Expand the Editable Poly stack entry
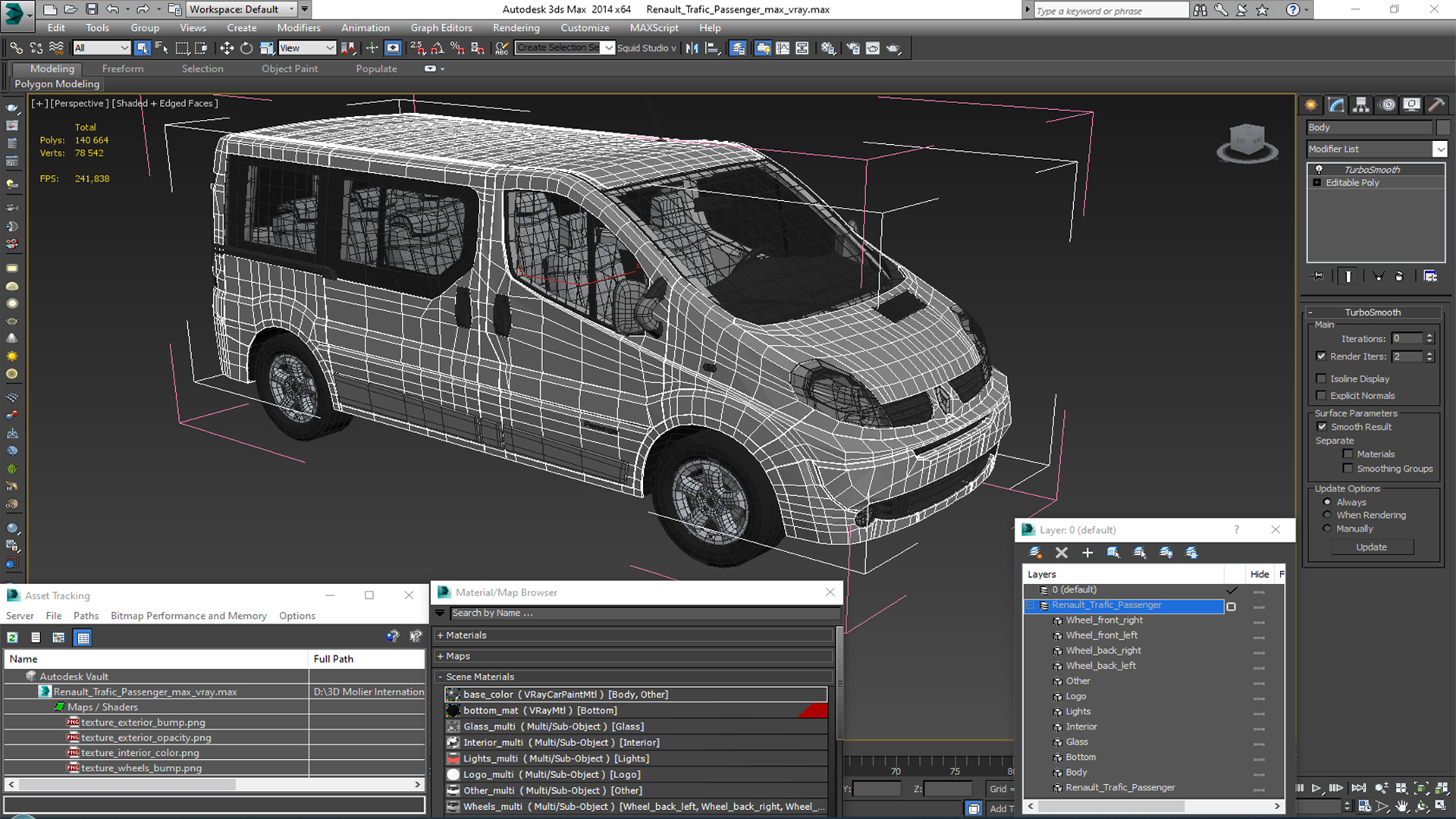This screenshot has width=1456, height=819. click(1317, 183)
